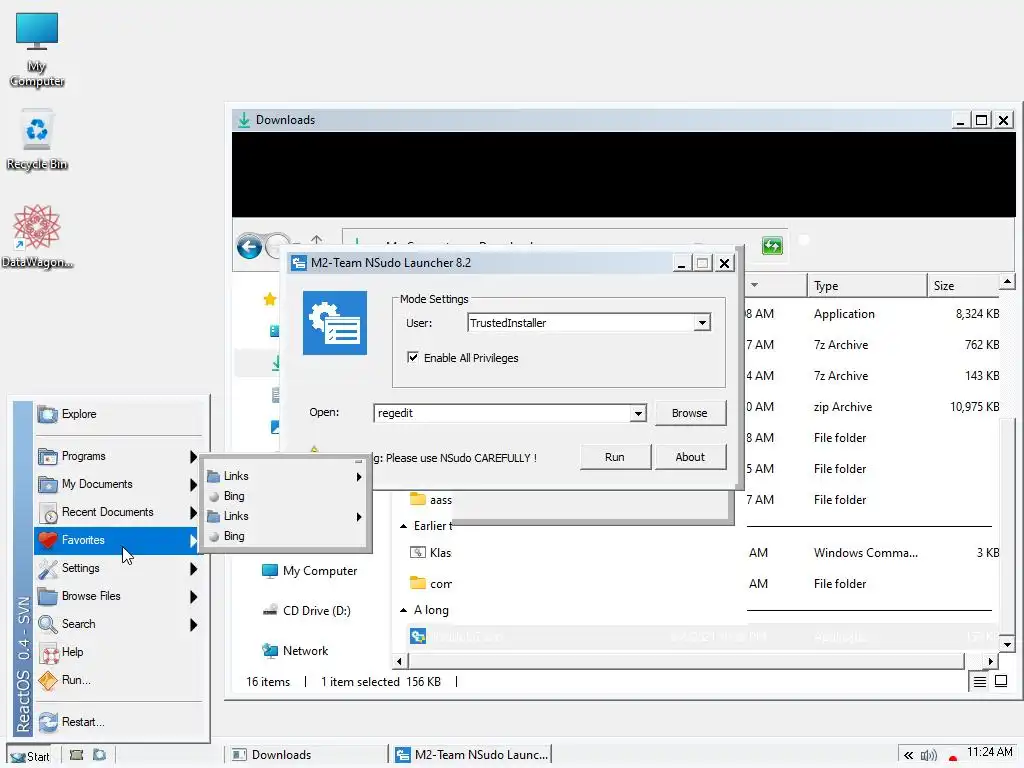The width and height of the screenshot is (1024, 768).
Task: Select Network in the navigation pane
Action: [x=295, y=650]
